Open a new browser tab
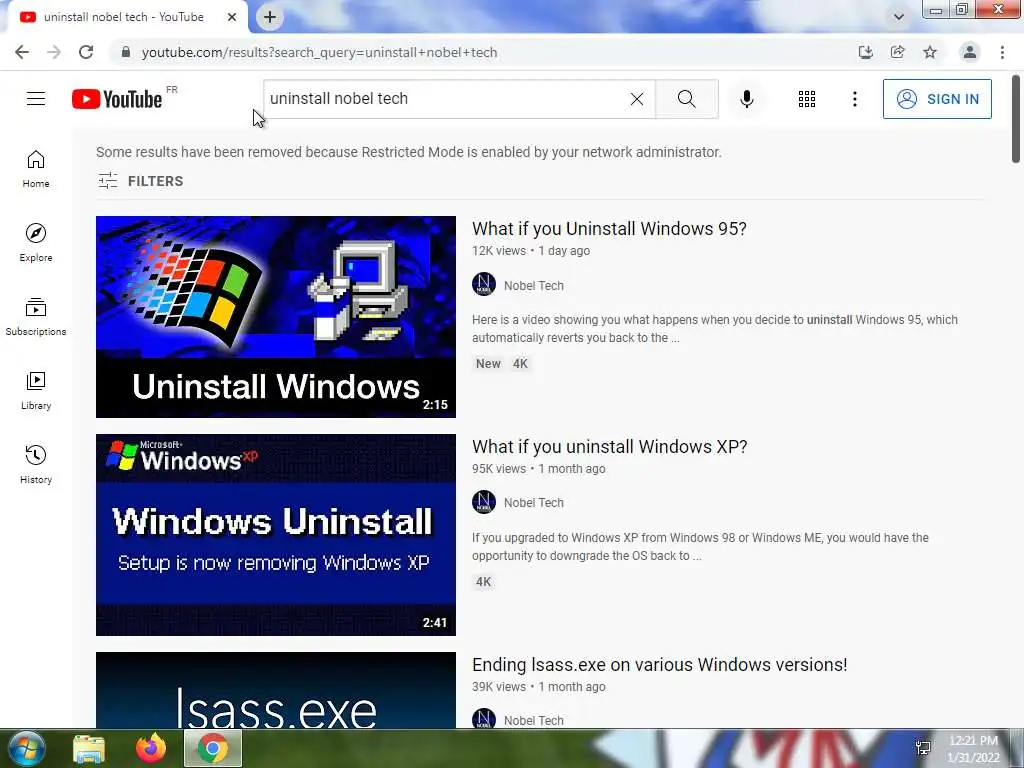The image size is (1024, 768). point(270,17)
